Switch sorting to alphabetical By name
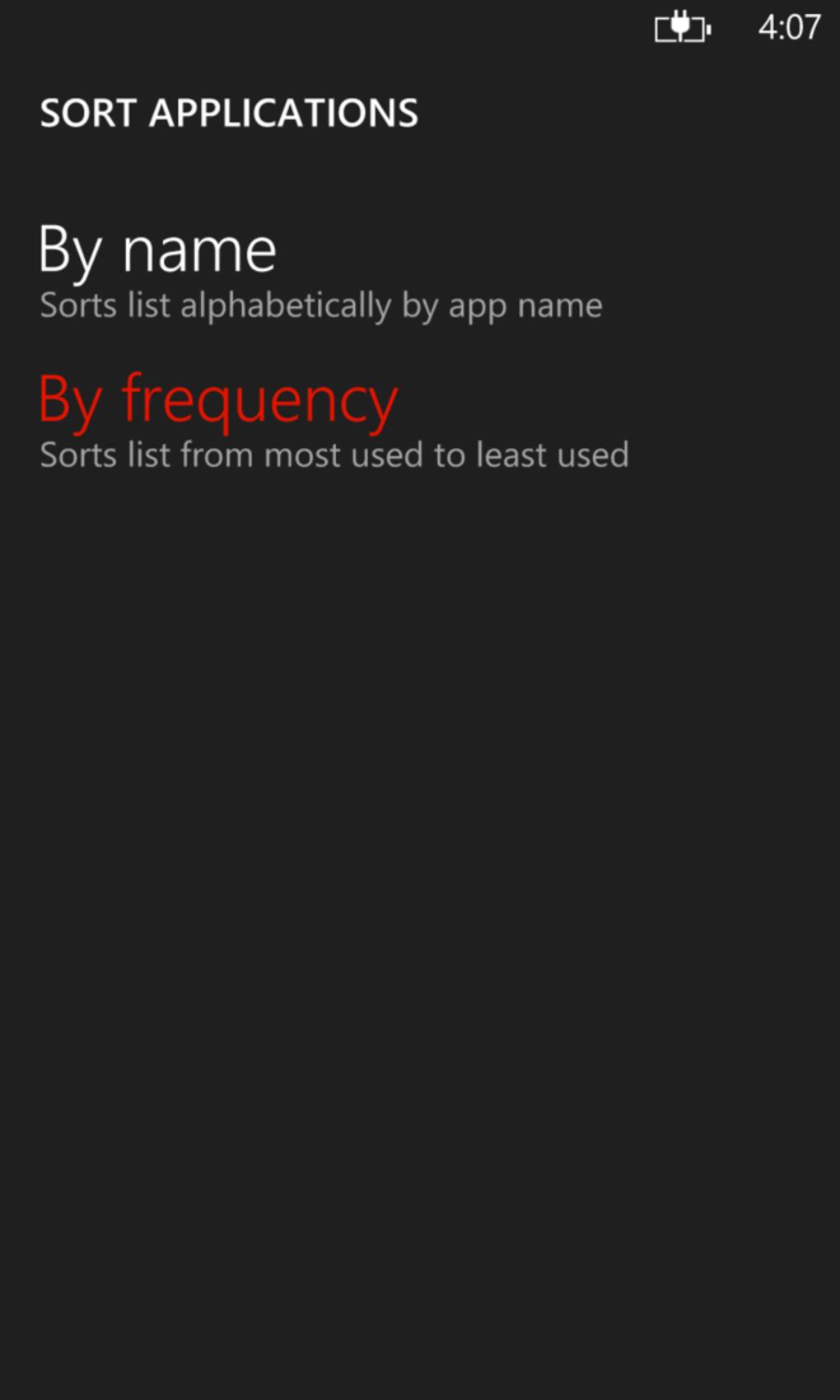The image size is (840, 1400). point(157,250)
